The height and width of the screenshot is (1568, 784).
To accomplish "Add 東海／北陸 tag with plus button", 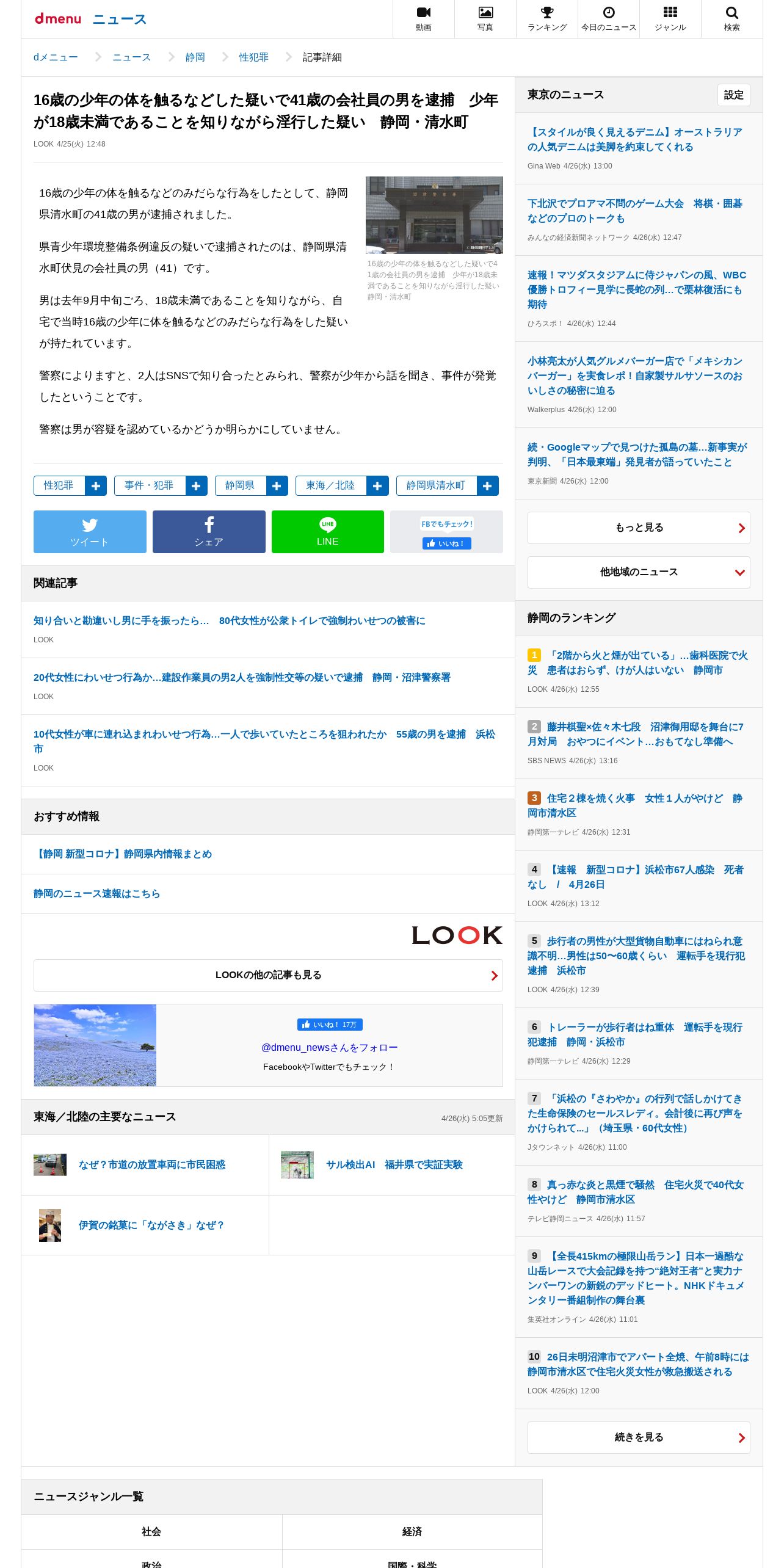I will tap(377, 486).
